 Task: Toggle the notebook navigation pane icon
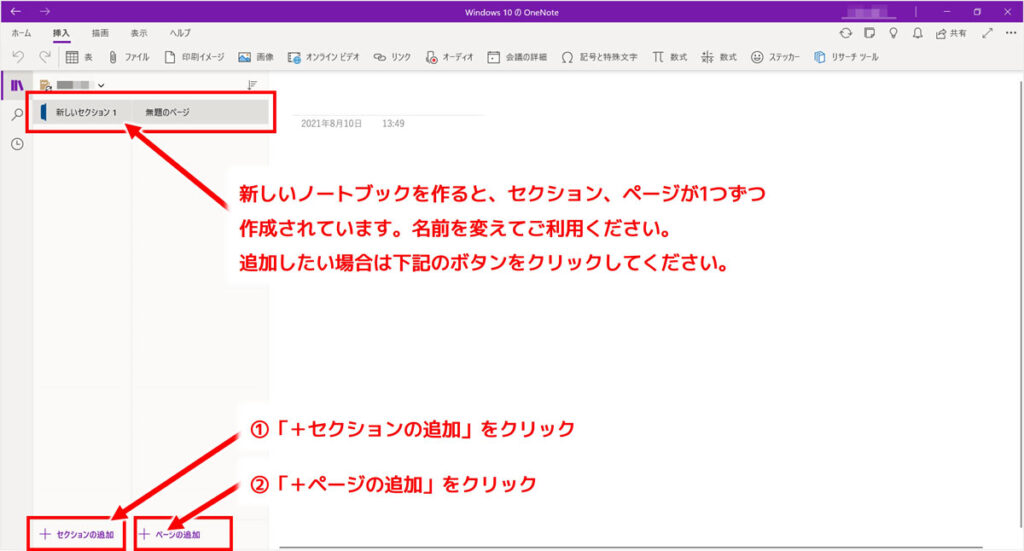click(x=17, y=86)
